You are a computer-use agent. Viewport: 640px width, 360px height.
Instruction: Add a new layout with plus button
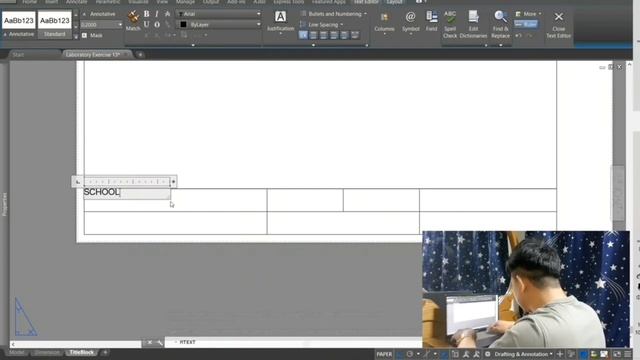click(105, 353)
